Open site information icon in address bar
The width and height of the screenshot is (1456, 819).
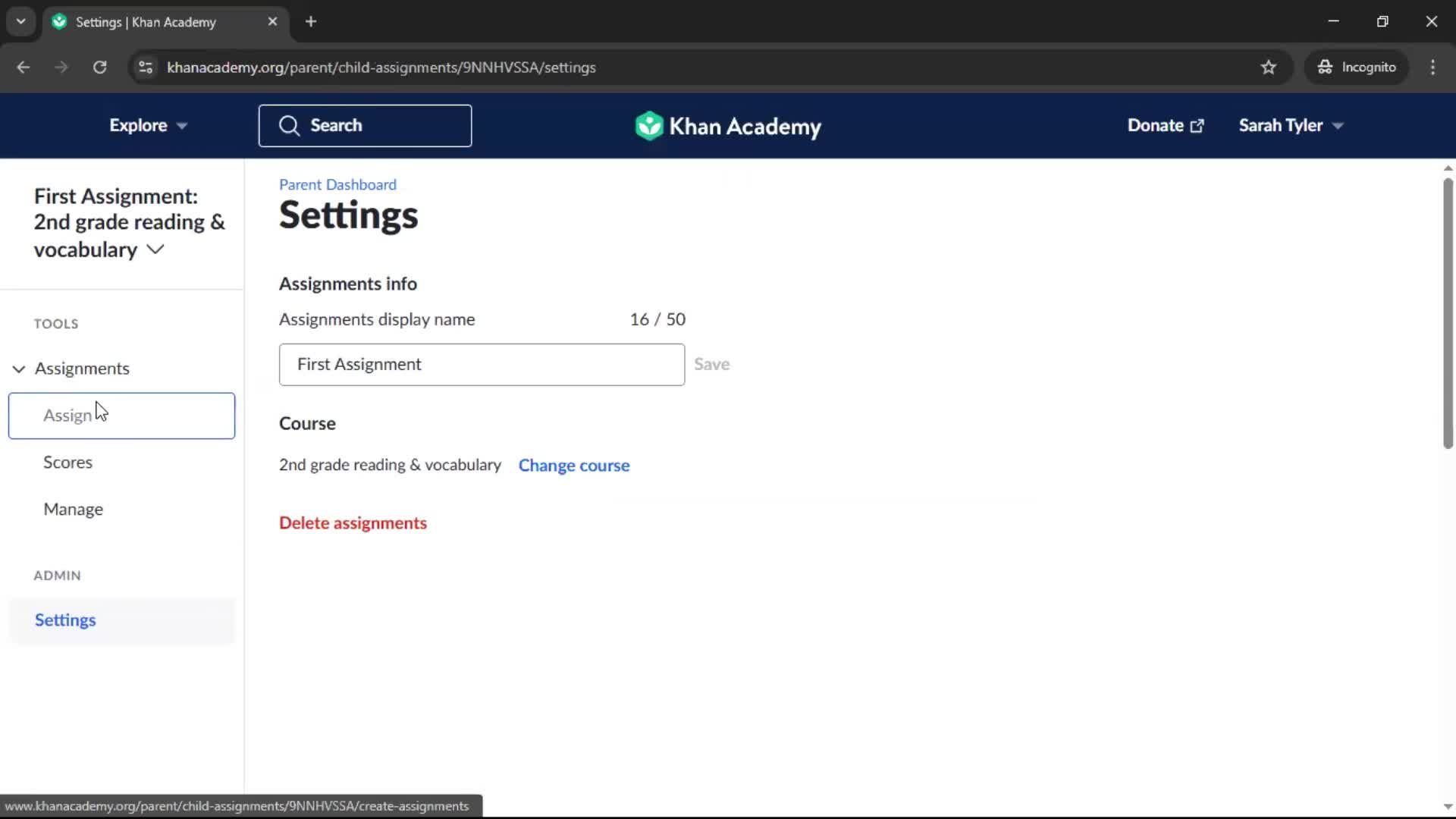tap(146, 67)
